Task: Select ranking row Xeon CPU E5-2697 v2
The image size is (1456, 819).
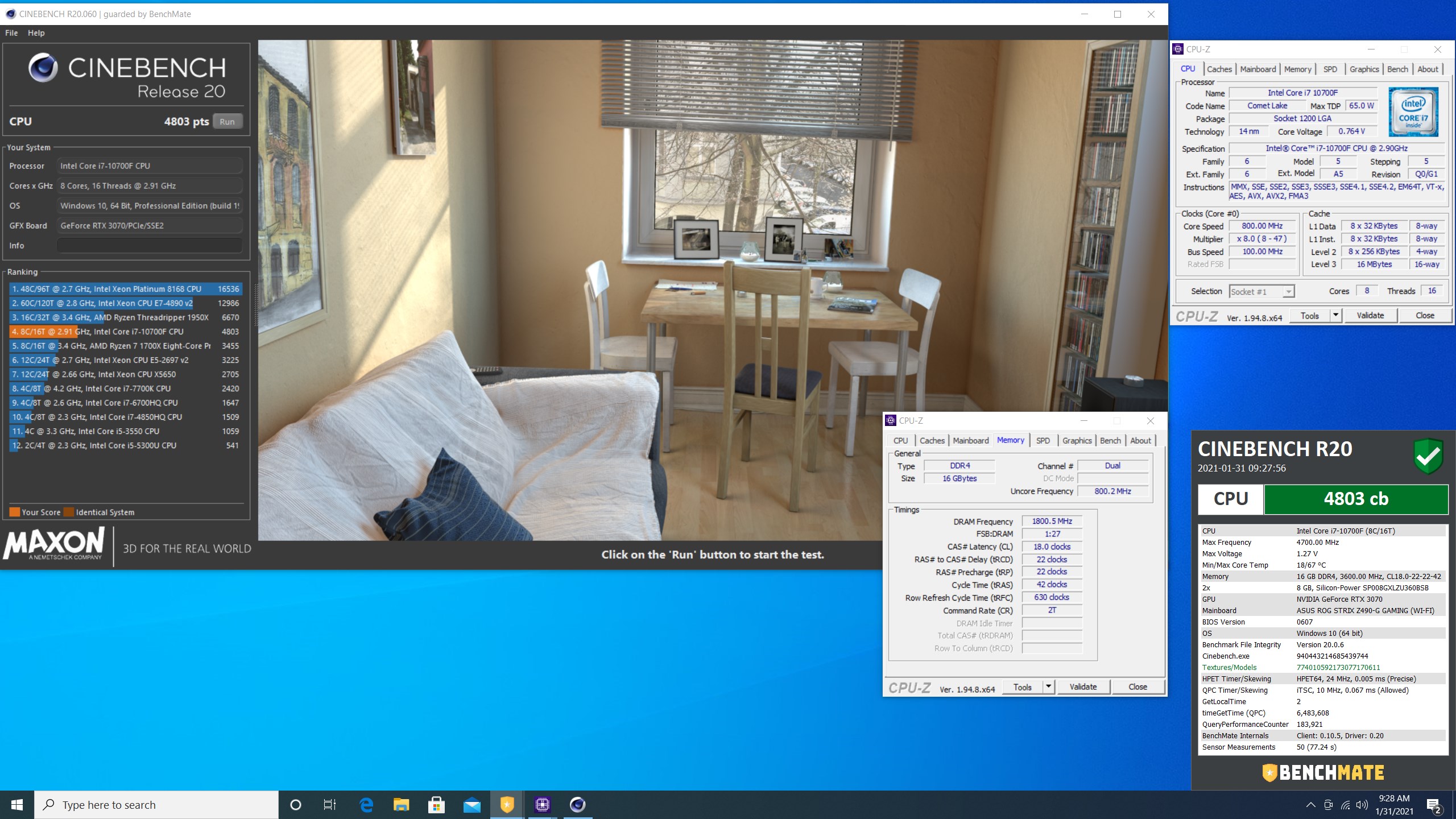Action: pyautogui.click(x=126, y=360)
